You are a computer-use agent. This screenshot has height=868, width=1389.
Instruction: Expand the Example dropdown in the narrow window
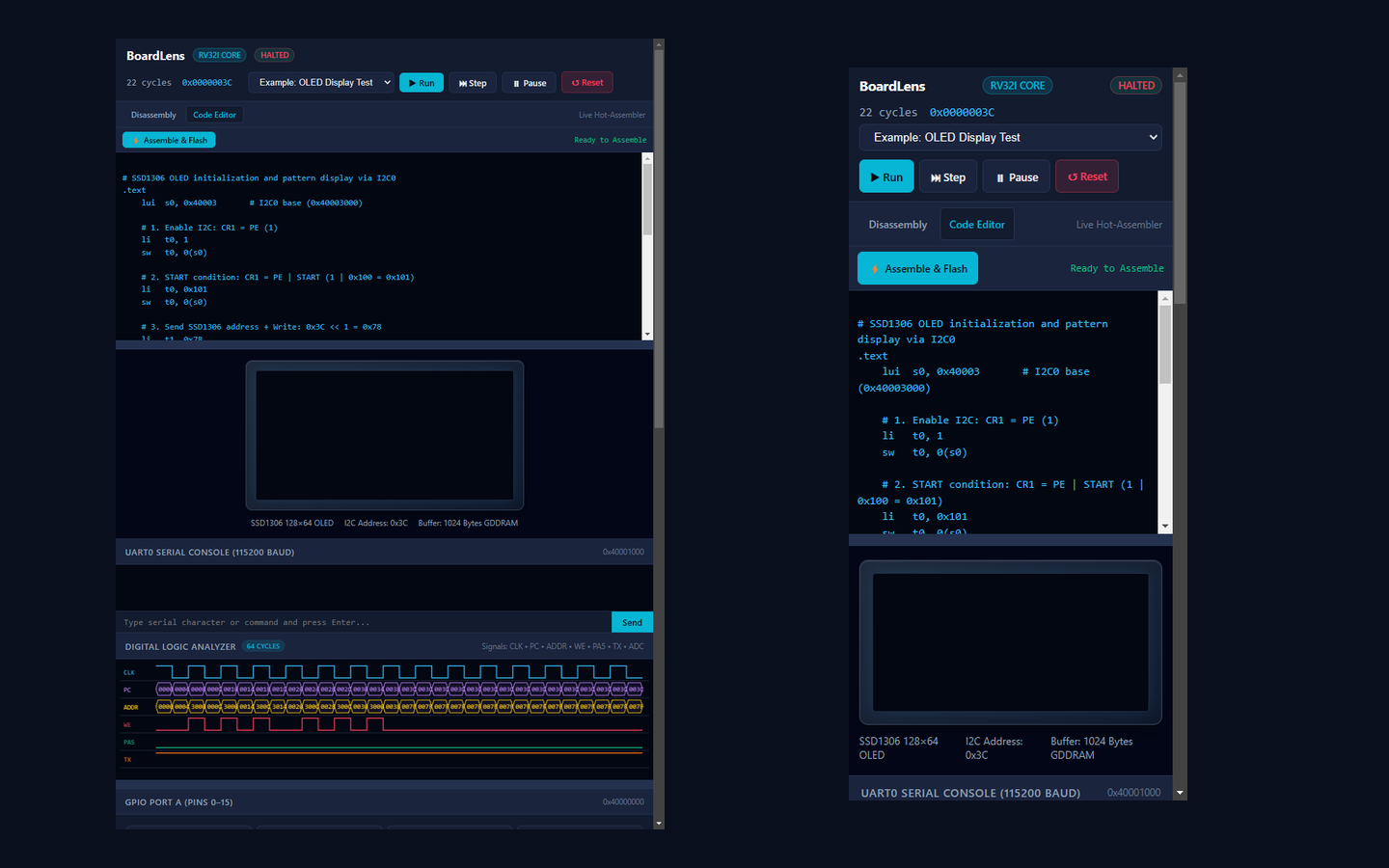click(1010, 137)
